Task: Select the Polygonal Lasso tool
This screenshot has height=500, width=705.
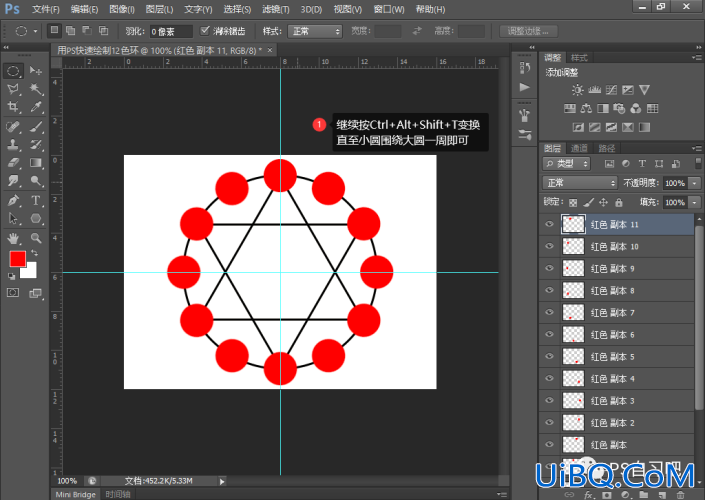Action: [13, 89]
